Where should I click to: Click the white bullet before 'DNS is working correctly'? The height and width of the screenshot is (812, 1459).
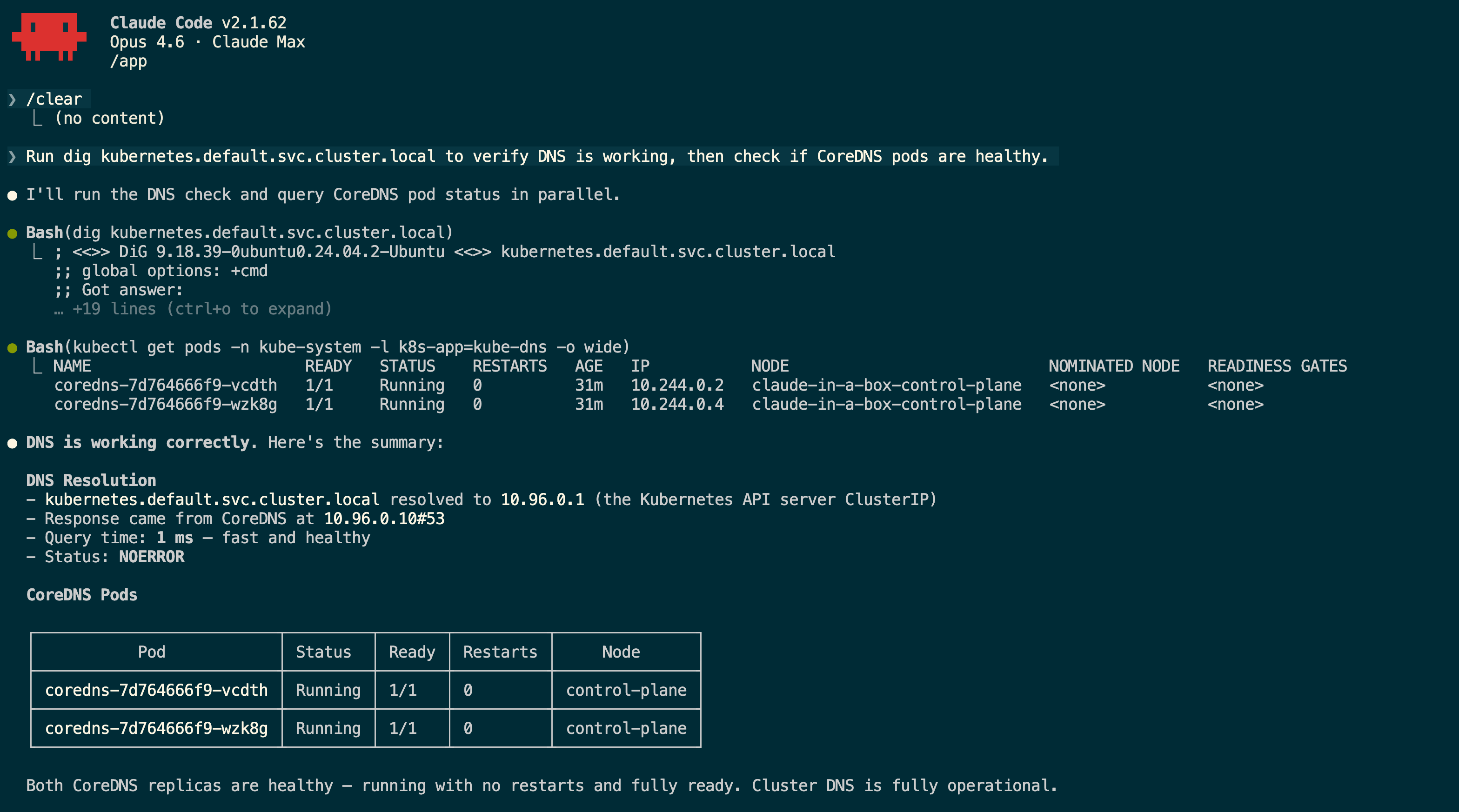click(x=13, y=443)
